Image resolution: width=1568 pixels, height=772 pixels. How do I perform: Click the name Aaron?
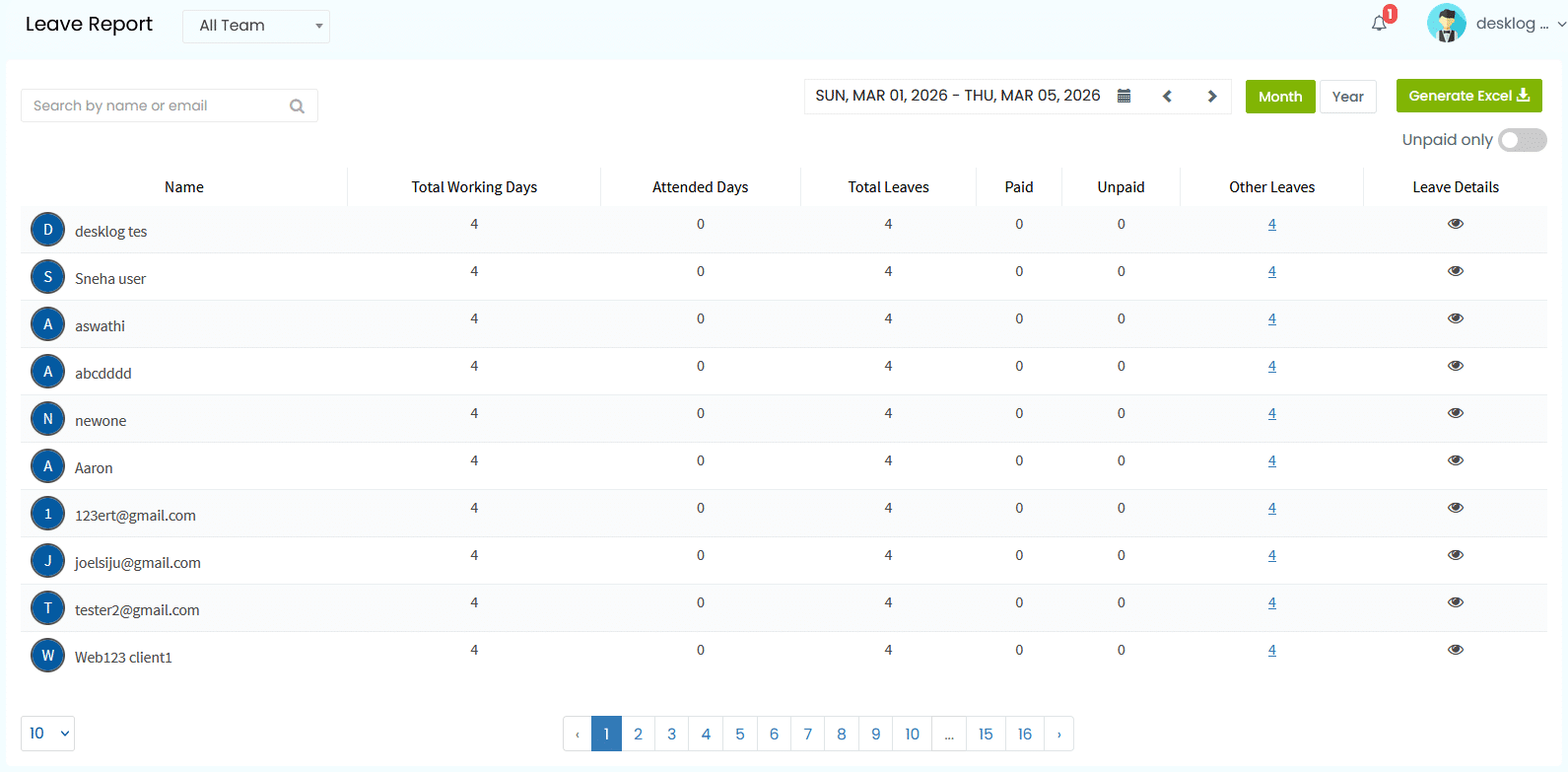[x=94, y=468]
